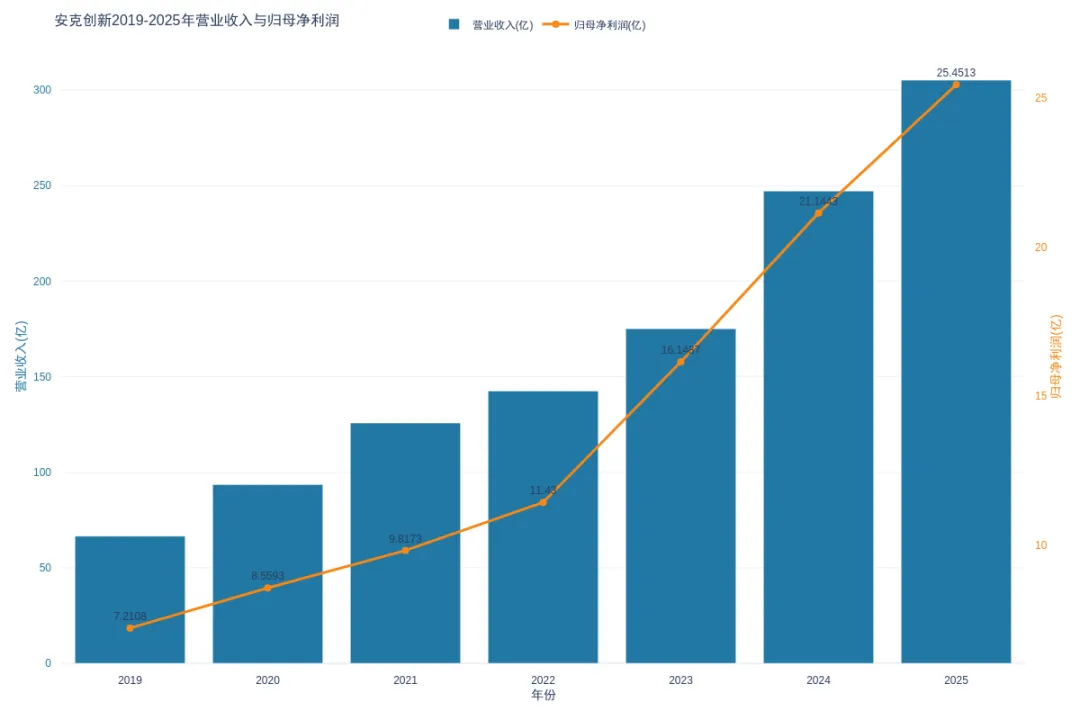1080x720 pixels.
Task: Click the right axis tick 20
Action: pyautogui.click(x=1041, y=247)
